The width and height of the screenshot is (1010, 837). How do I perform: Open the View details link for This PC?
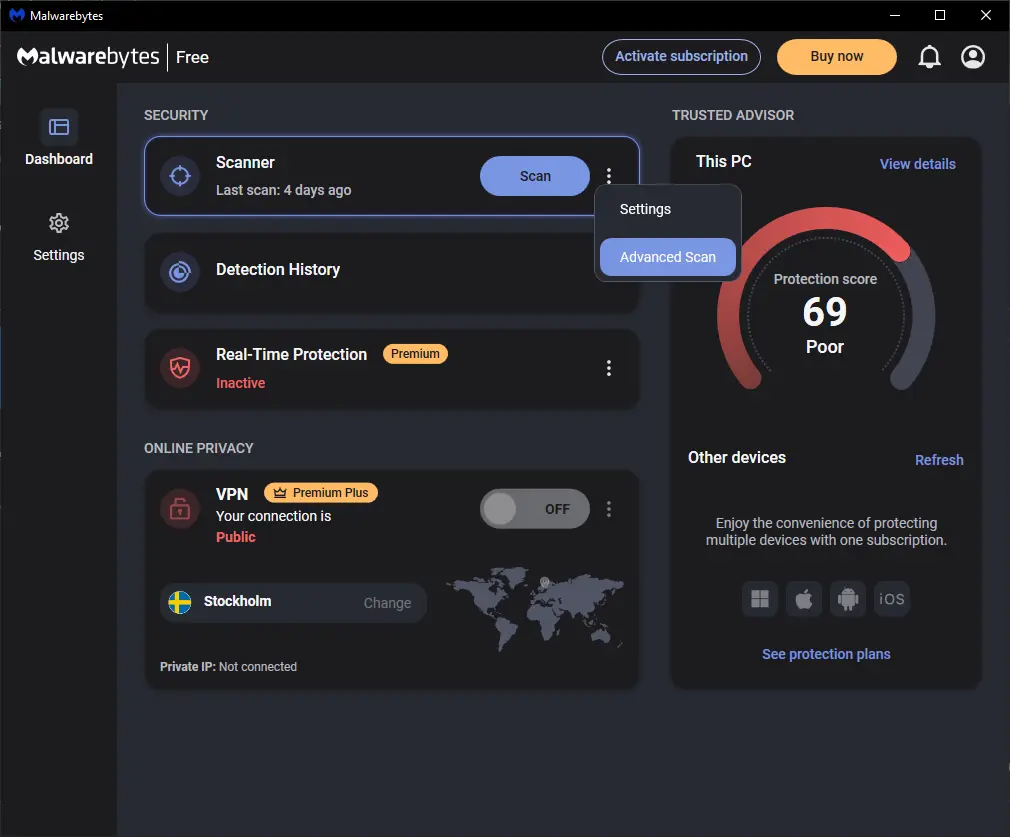pyautogui.click(x=917, y=164)
